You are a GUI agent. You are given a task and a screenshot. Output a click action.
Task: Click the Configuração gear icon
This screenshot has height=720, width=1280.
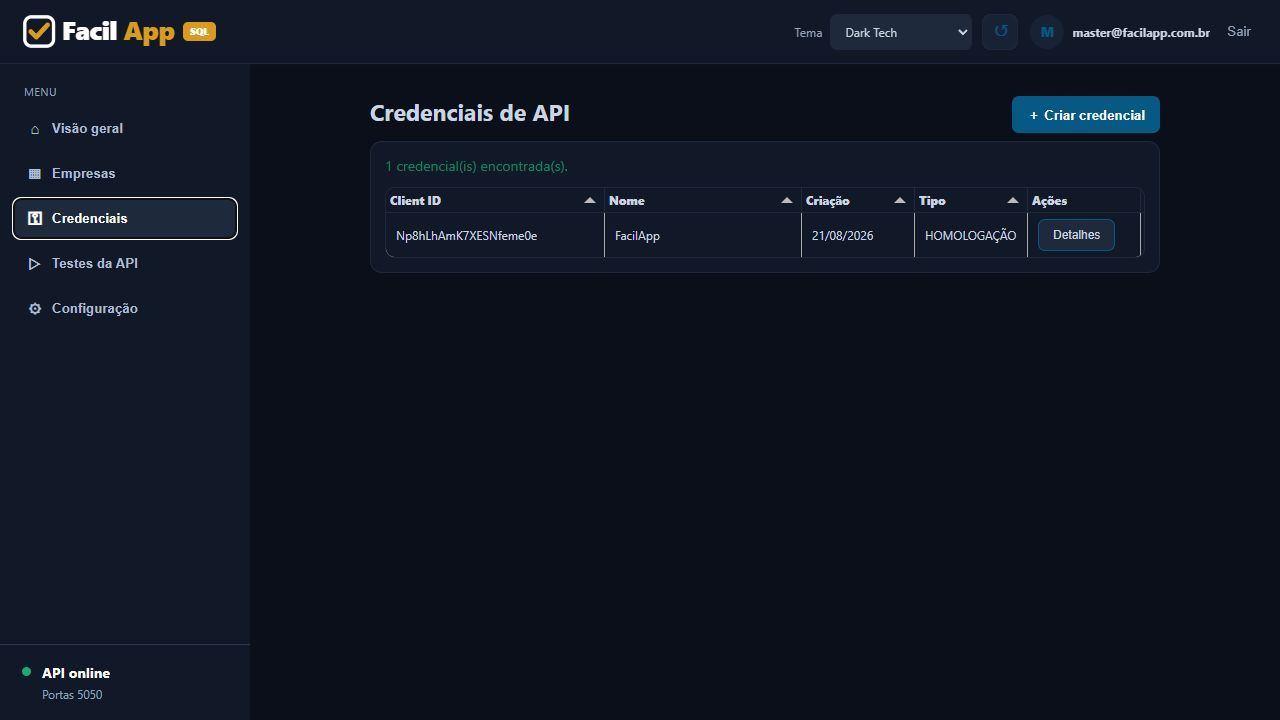pyautogui.click(x=35, y=309)
